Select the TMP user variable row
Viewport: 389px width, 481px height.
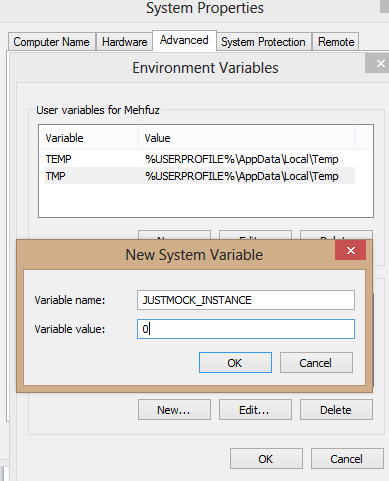199,176
